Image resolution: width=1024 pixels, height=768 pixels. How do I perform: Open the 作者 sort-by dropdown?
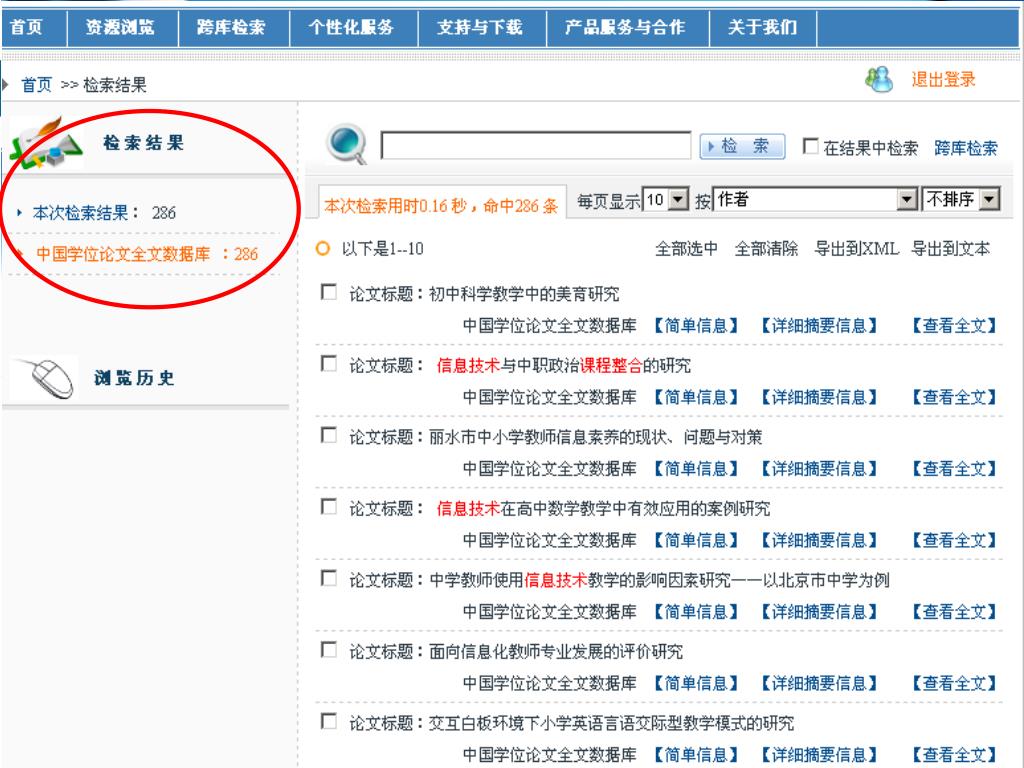815,199
